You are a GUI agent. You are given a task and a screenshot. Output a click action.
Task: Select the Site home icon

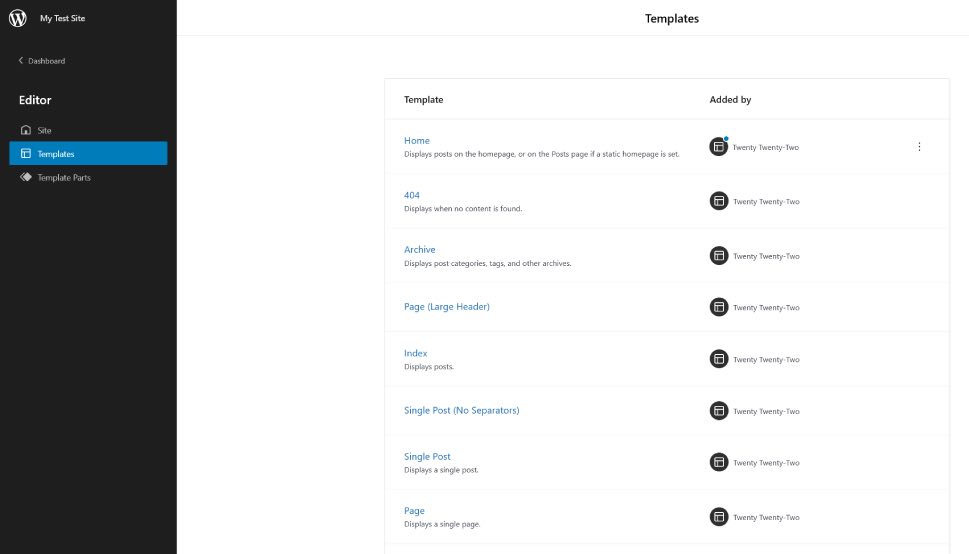tap(25, 130)
